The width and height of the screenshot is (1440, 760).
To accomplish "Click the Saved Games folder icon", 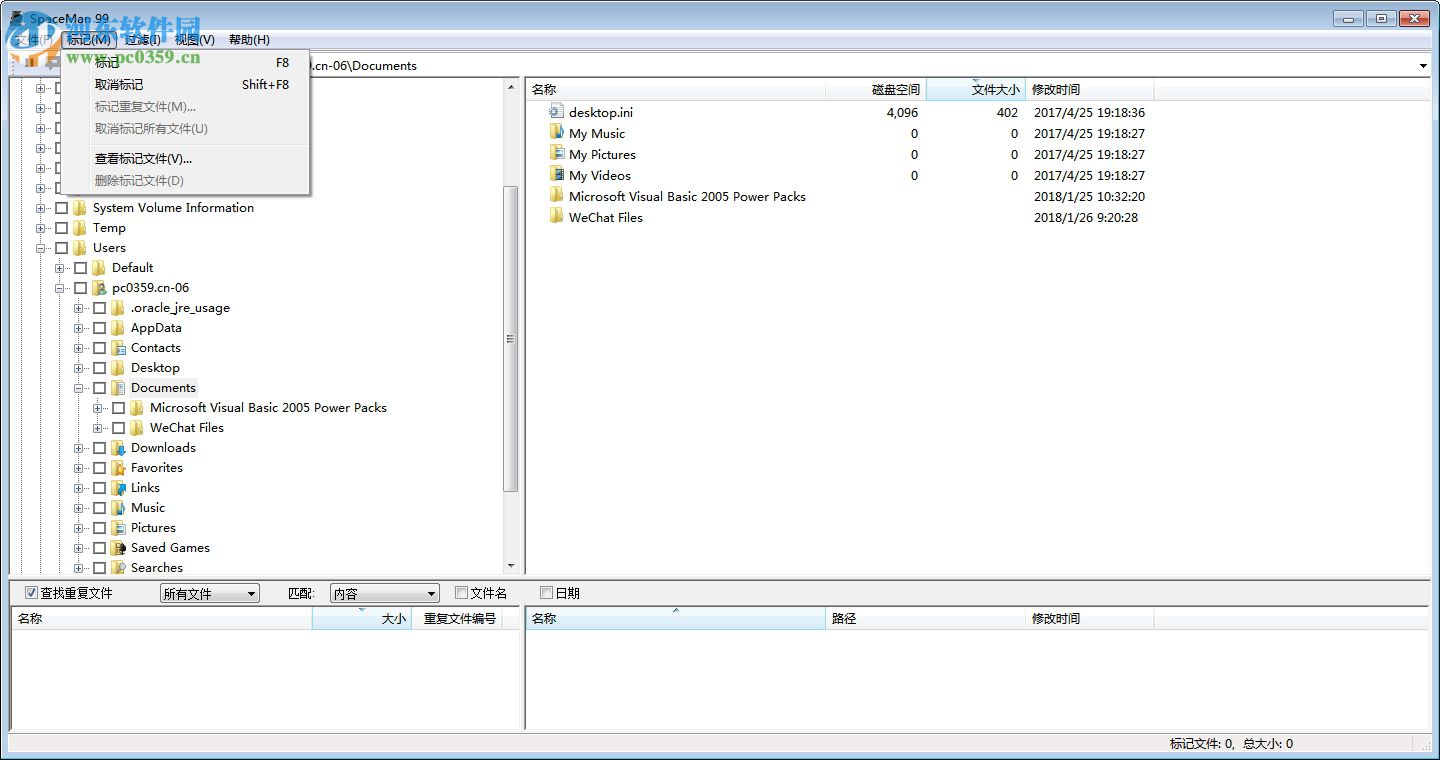I will pos(118,548).
